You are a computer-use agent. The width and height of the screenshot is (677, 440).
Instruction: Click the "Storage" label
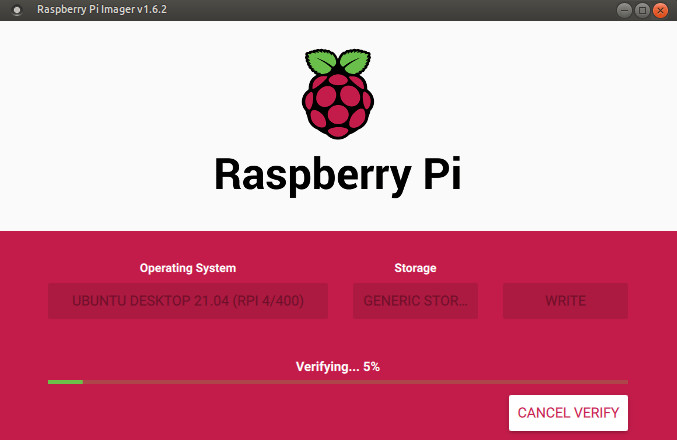415,268
